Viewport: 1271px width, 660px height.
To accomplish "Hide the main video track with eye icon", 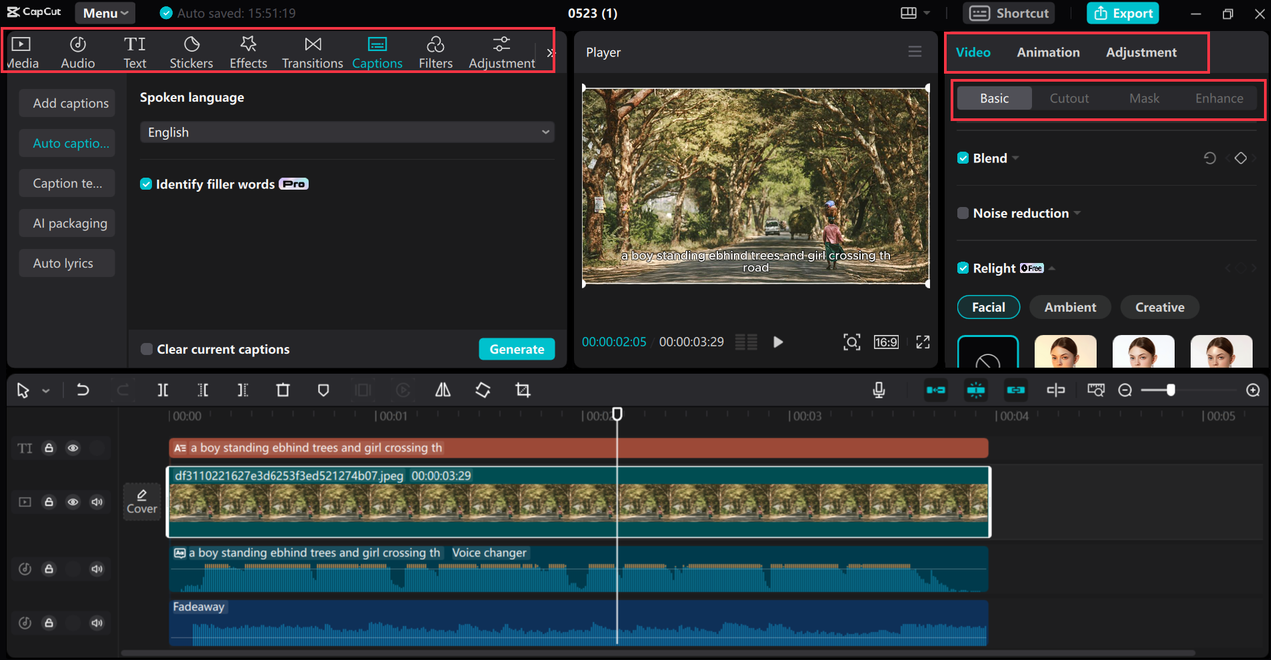I will (x=73, y=502).
